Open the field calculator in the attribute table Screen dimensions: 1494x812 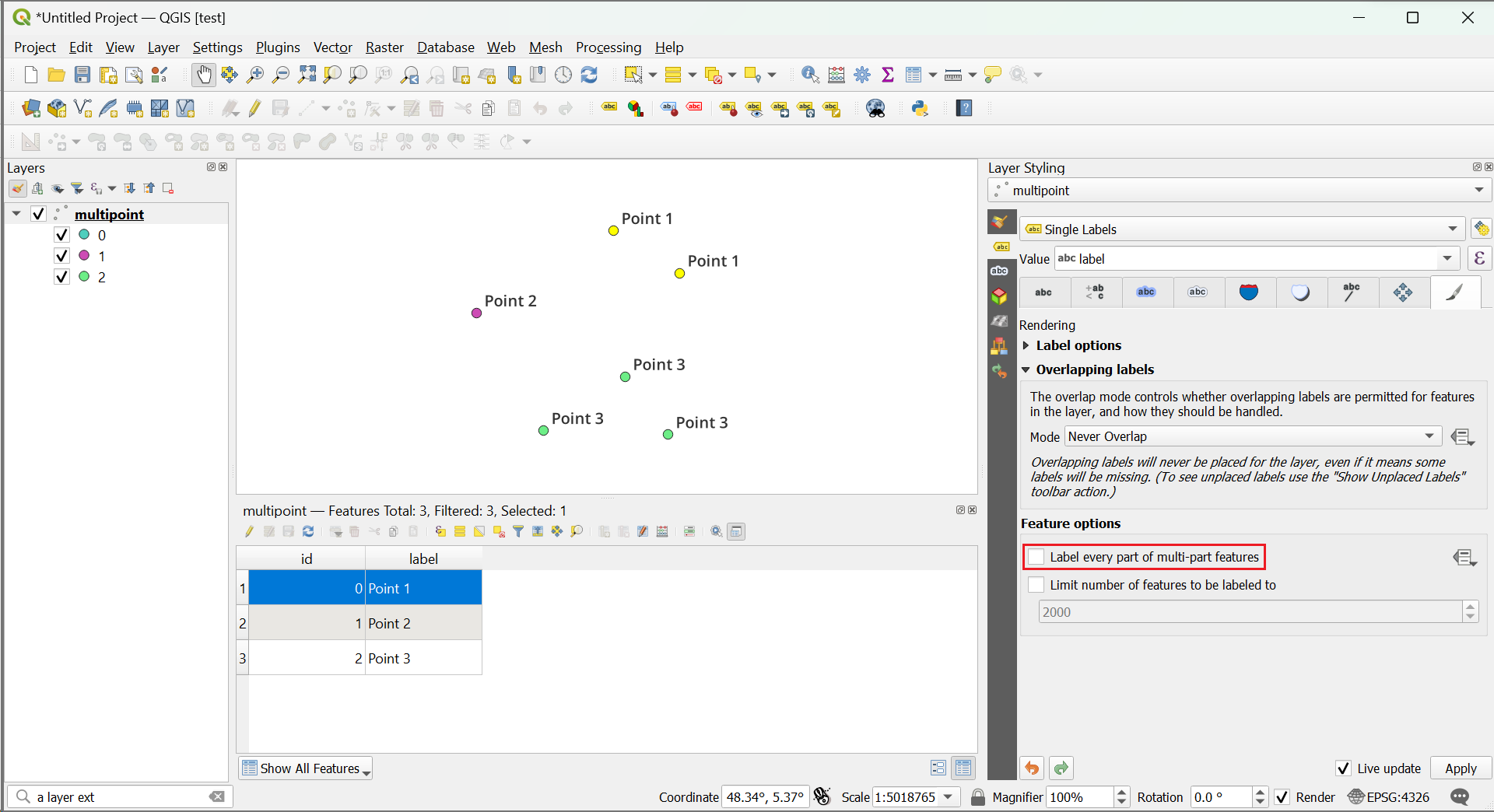pos(662,531)
